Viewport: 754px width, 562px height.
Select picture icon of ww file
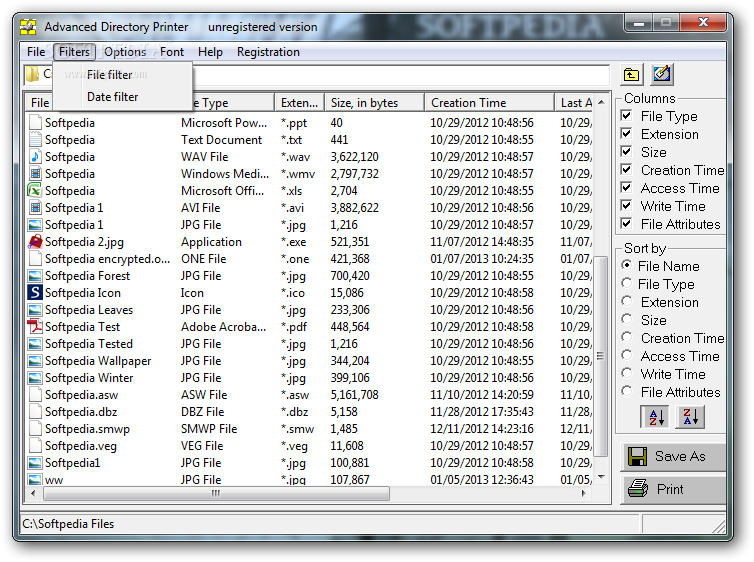(35, 479)
